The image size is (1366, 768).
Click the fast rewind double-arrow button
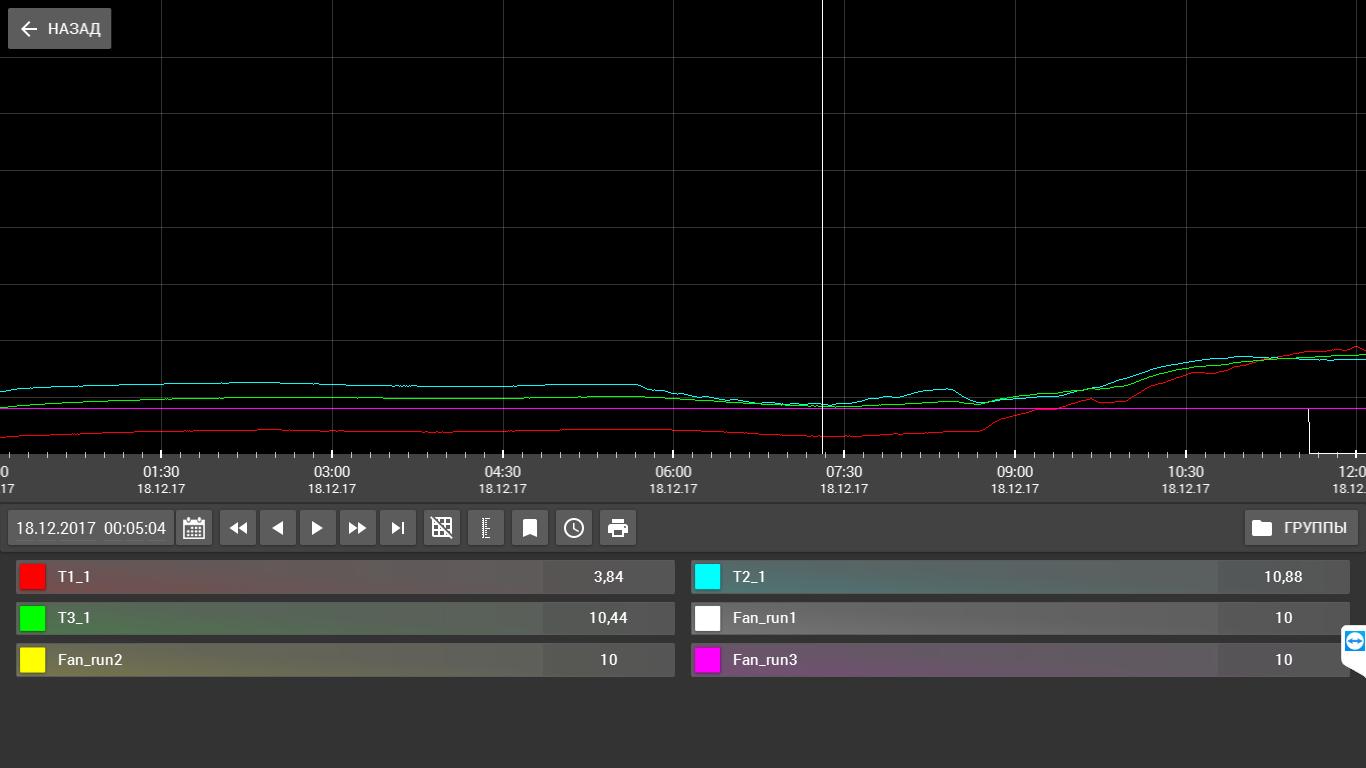coord(238,528)
